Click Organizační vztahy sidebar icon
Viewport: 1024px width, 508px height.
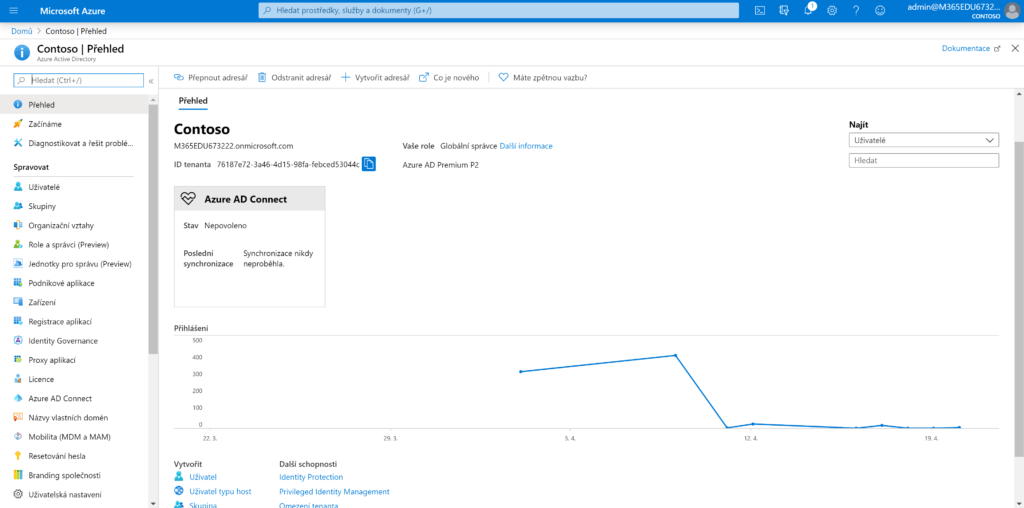pos(18,225)
